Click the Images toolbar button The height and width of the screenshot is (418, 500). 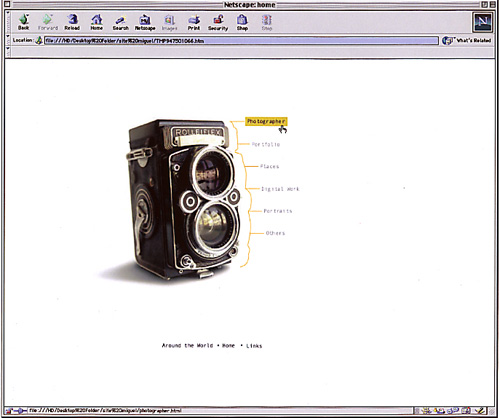point(169,22)
